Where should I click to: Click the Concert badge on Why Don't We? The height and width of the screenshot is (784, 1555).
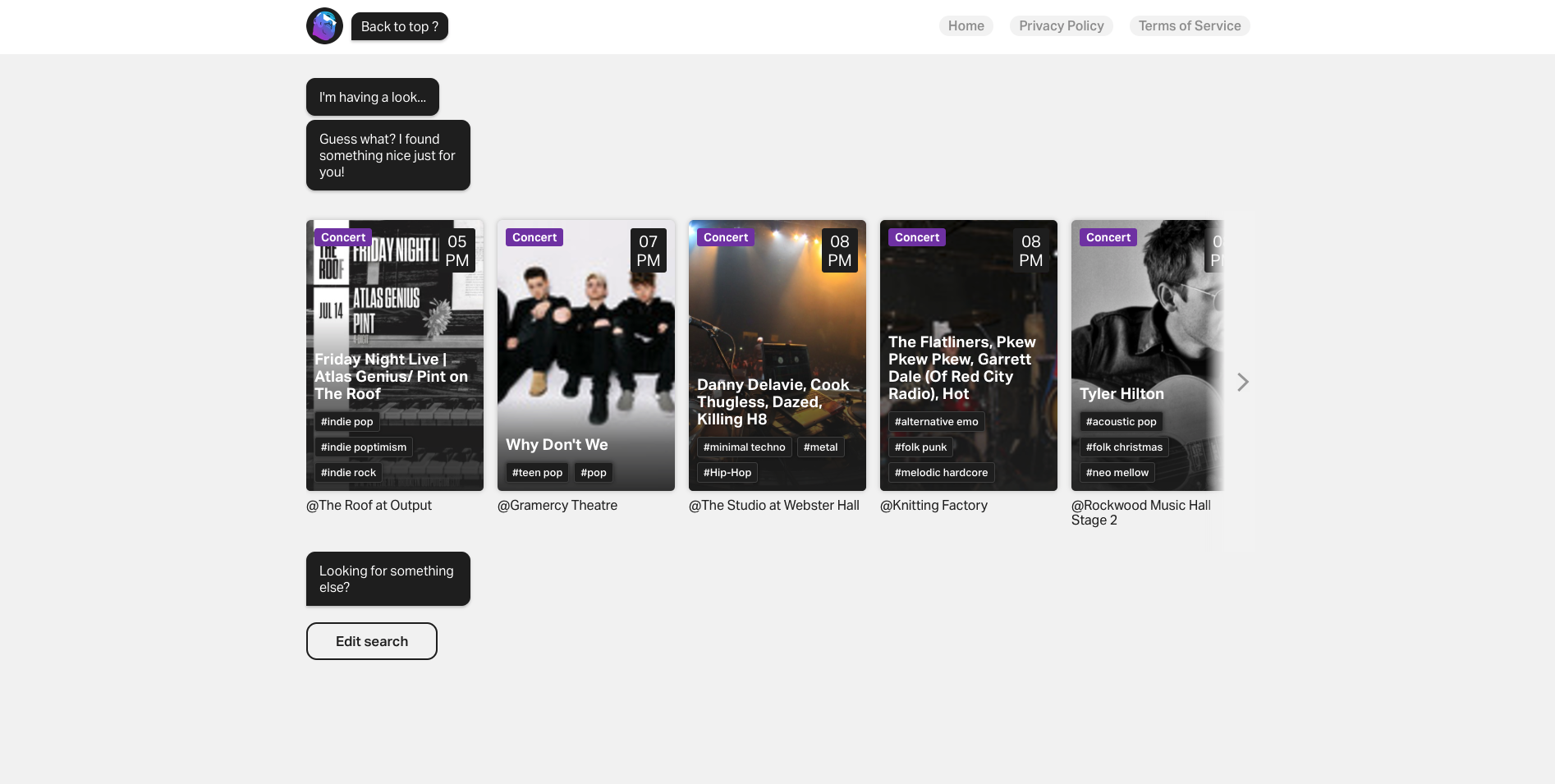534,237
